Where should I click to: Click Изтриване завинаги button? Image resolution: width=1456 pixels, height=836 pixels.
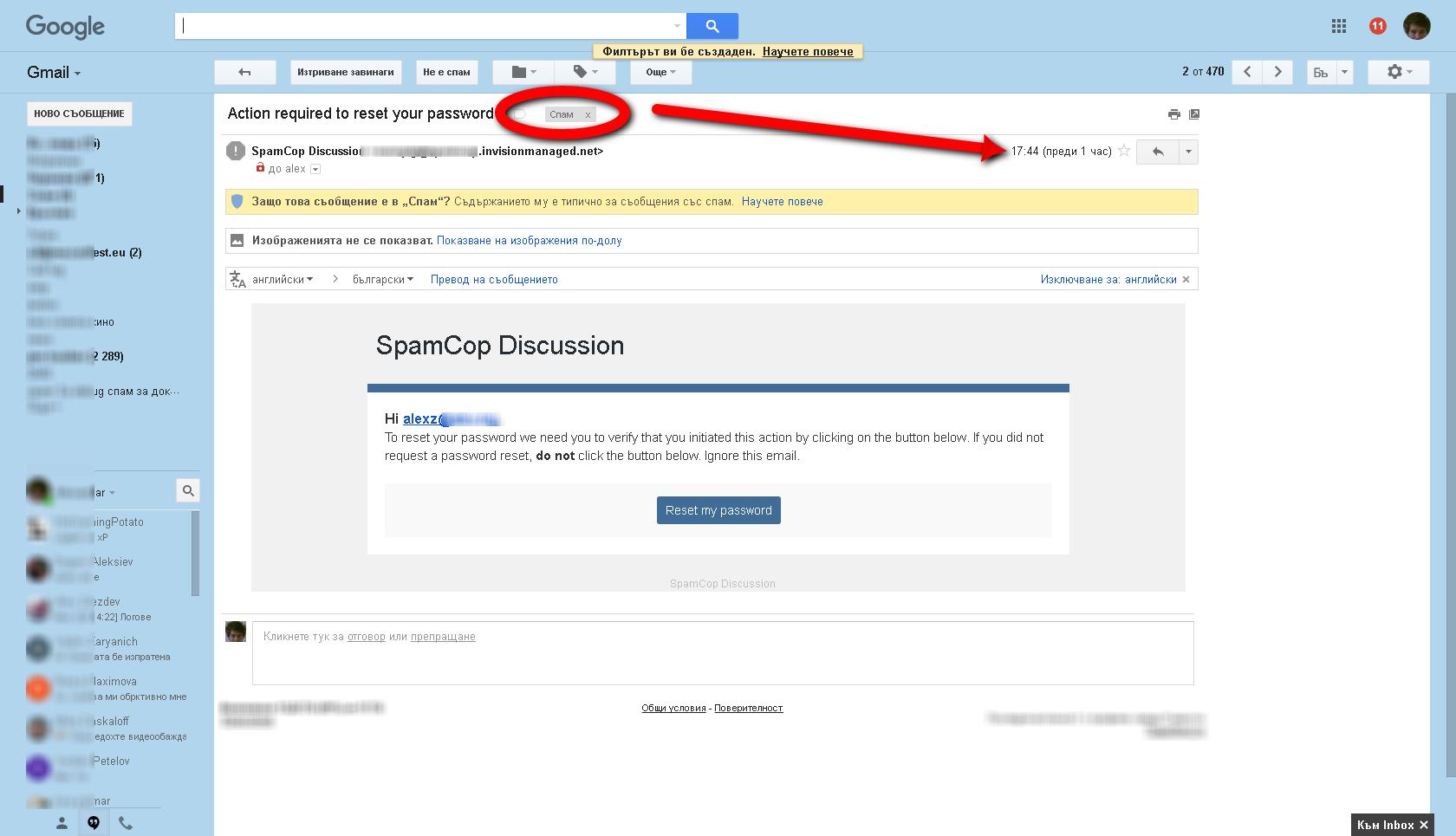pos(345,72)
